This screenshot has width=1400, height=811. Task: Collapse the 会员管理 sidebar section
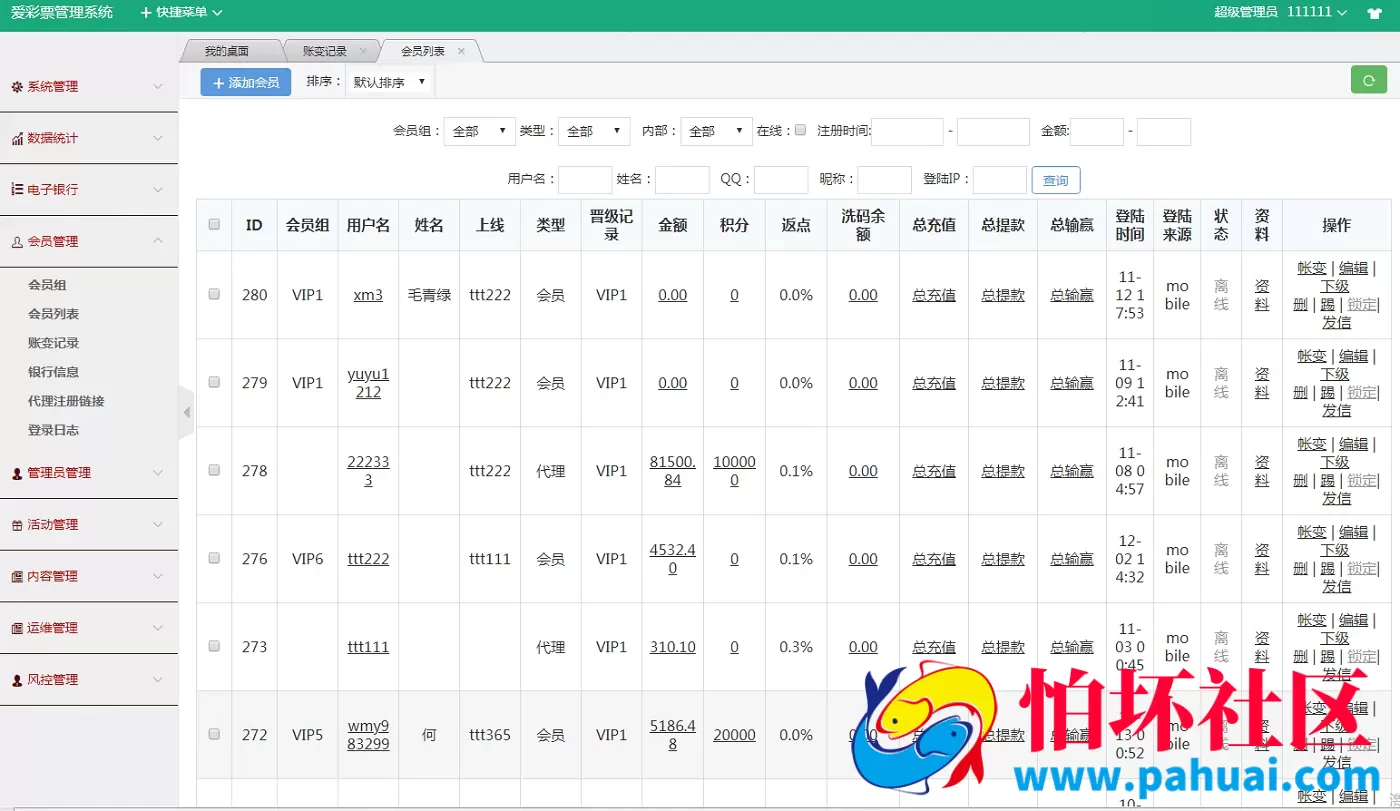tap(89, 241)
